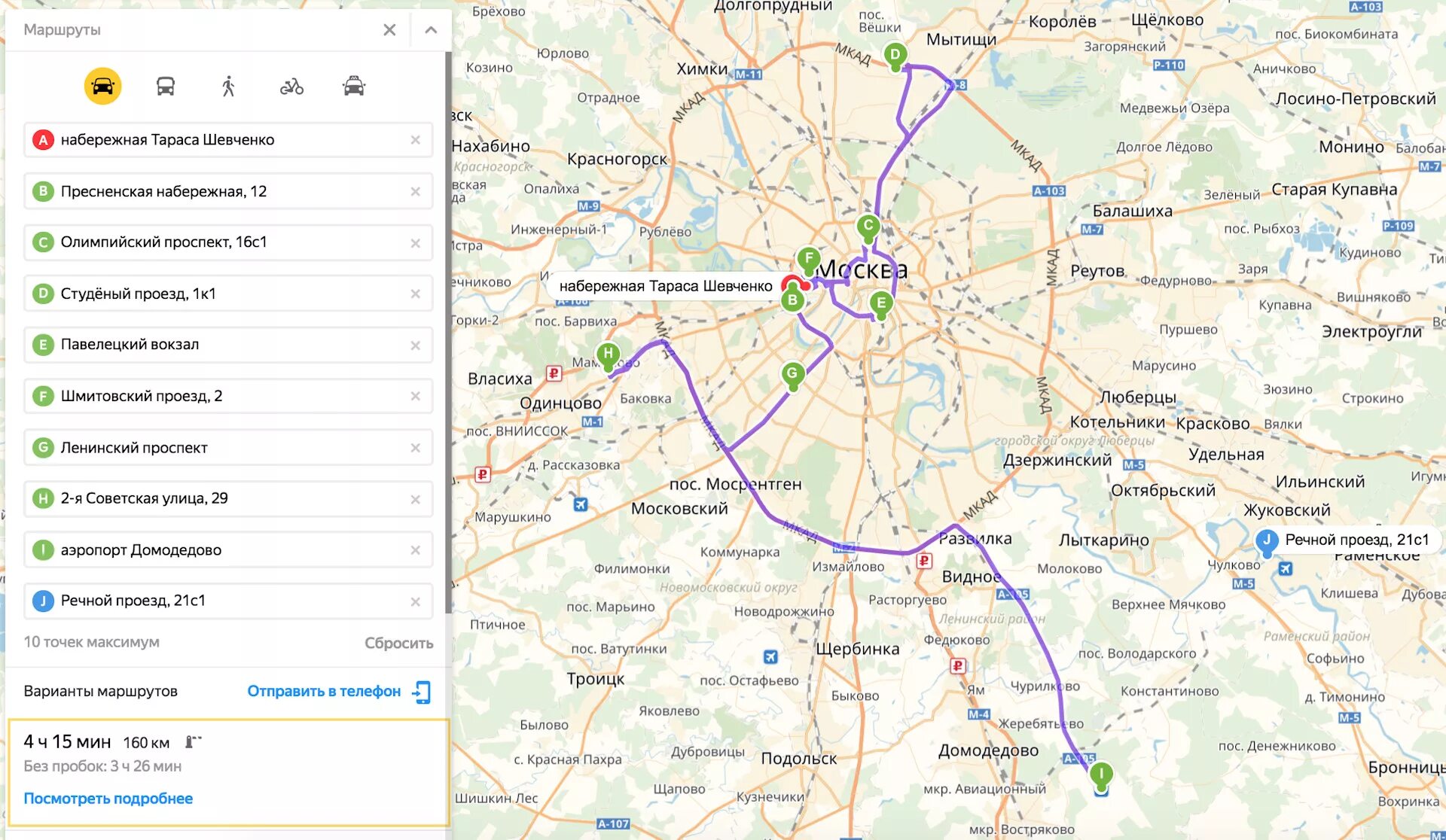The width and height of the screenshot is (1446, 840).
Task: Select car driving route mode
Action: click(x=102, y=87)
